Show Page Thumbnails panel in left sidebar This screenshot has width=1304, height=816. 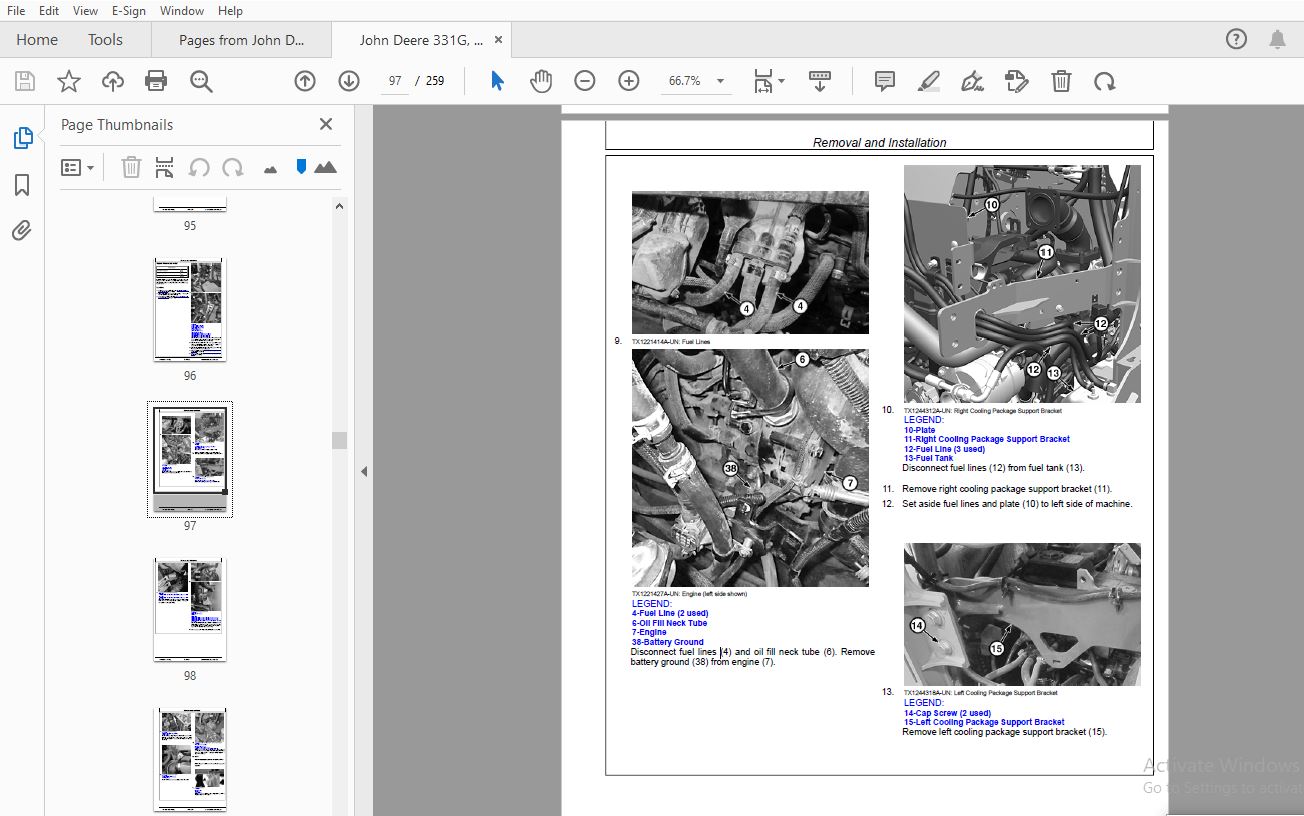click(22, 139)
